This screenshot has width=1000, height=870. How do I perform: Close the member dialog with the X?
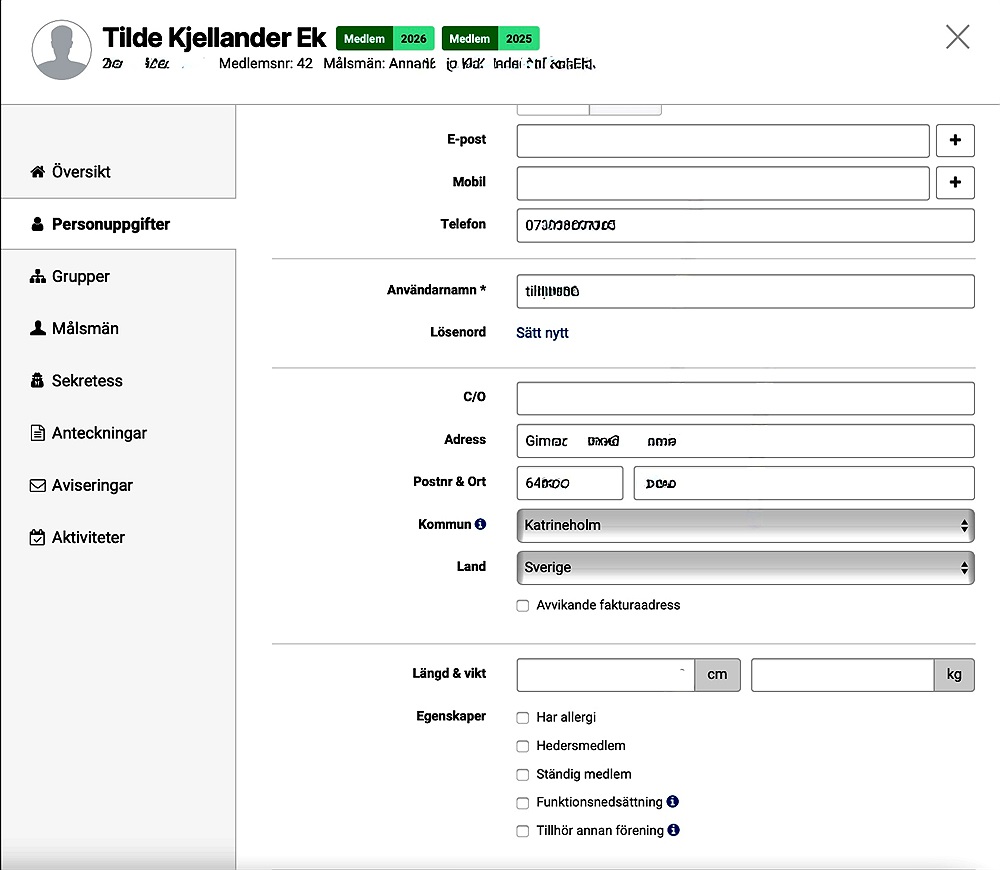(x=957, y=37)
